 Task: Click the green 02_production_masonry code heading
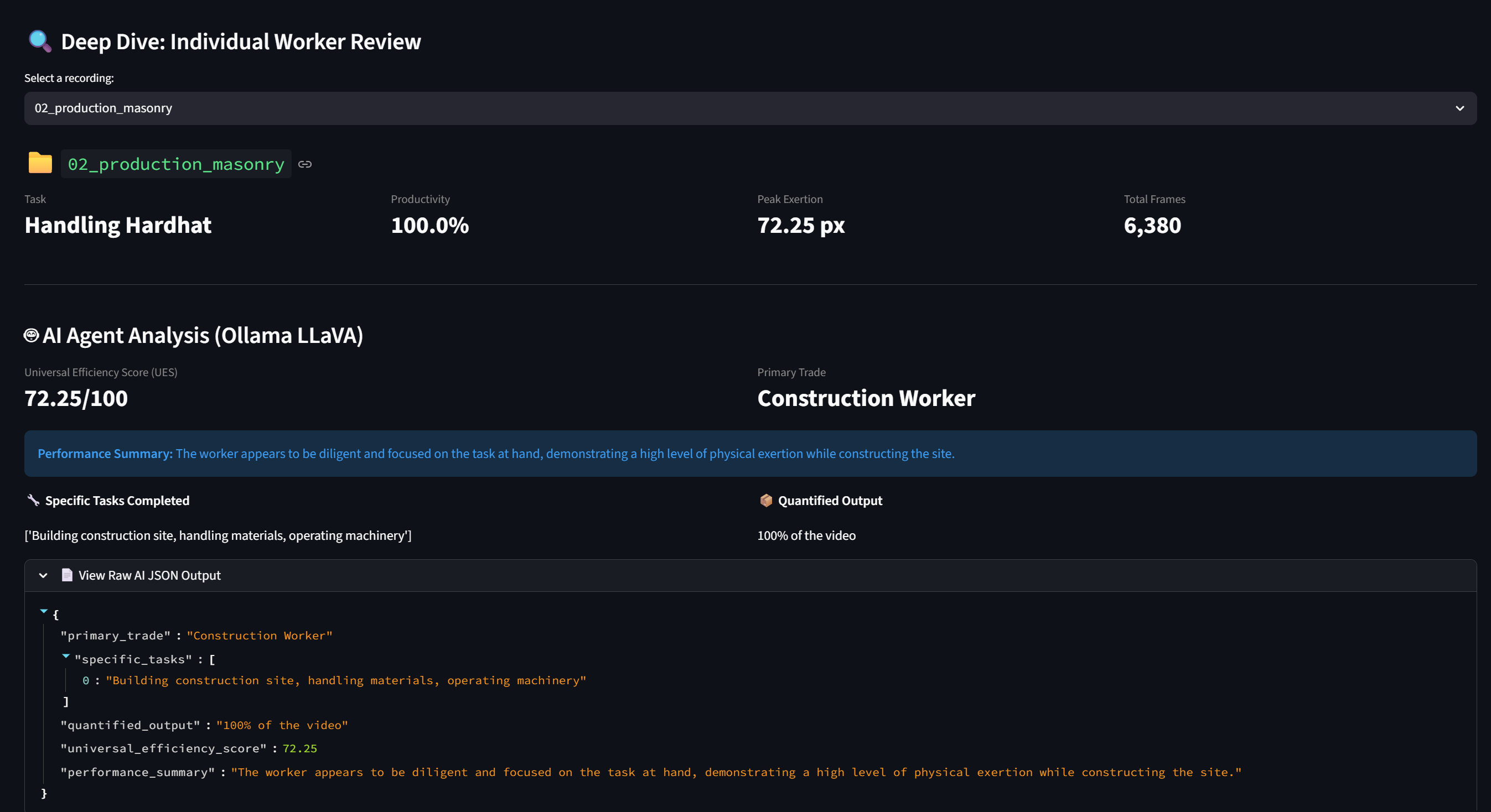coord(176,164)
